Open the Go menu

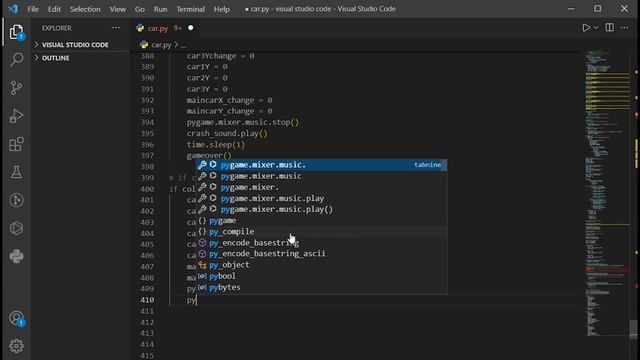pyautogui.click(x=140, y=9)
